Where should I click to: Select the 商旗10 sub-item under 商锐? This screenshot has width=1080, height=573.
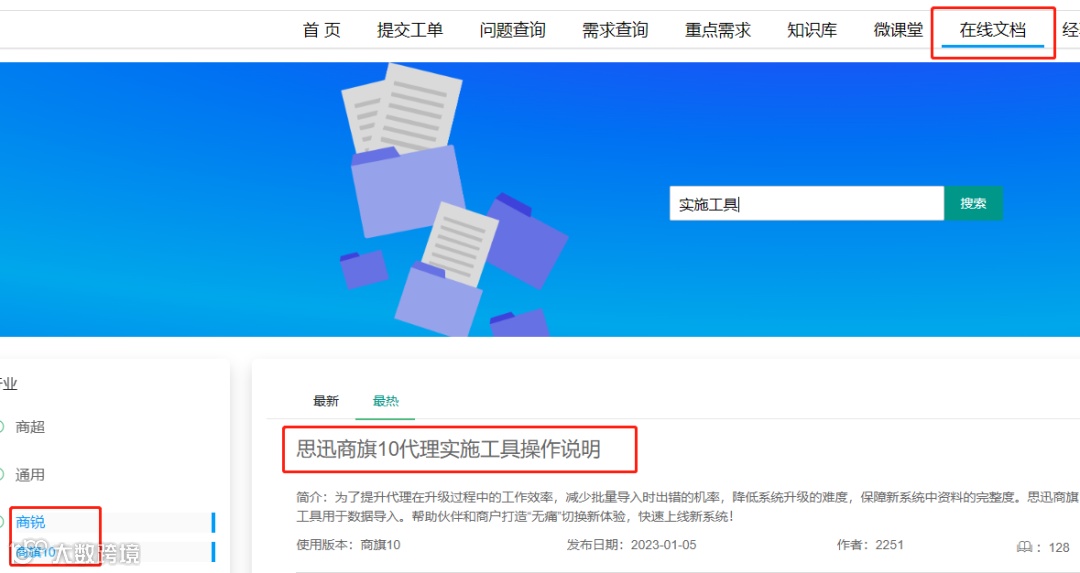tap(36, 552)
